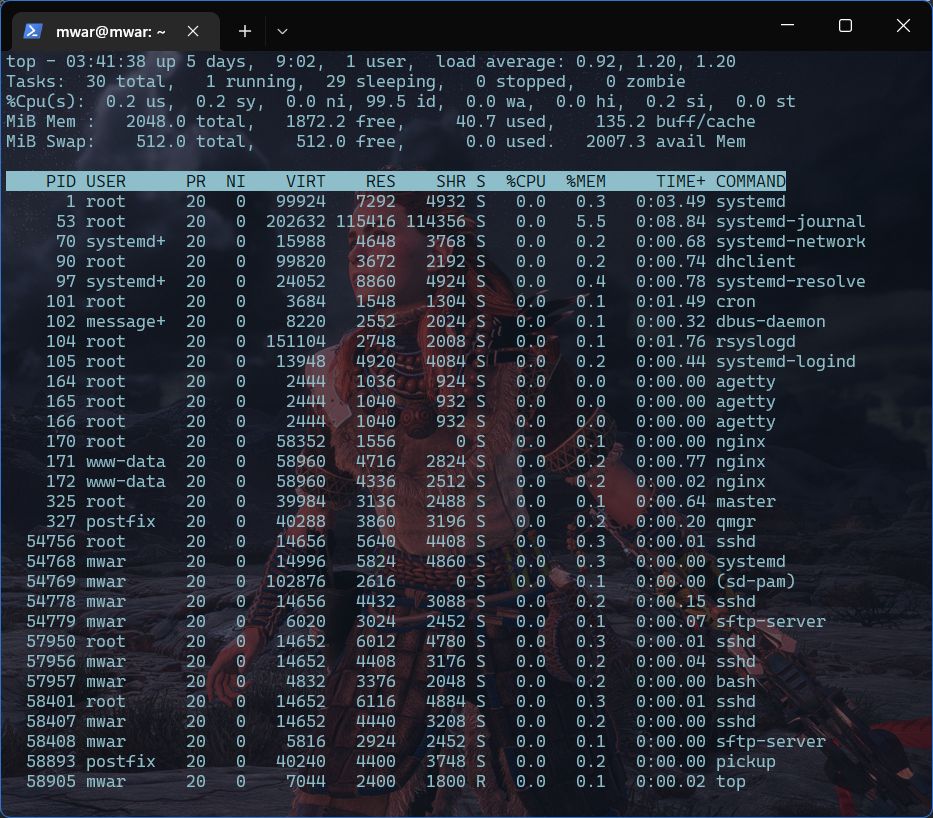The image size is (933, 818).
Task: Minimize the terminal window
Action: (787, 25)
